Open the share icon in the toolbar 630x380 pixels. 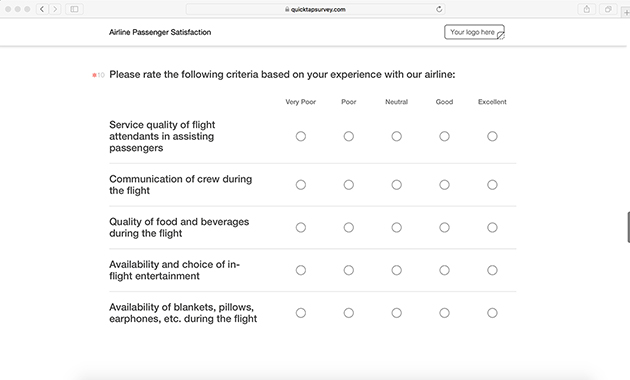(587, 9)
